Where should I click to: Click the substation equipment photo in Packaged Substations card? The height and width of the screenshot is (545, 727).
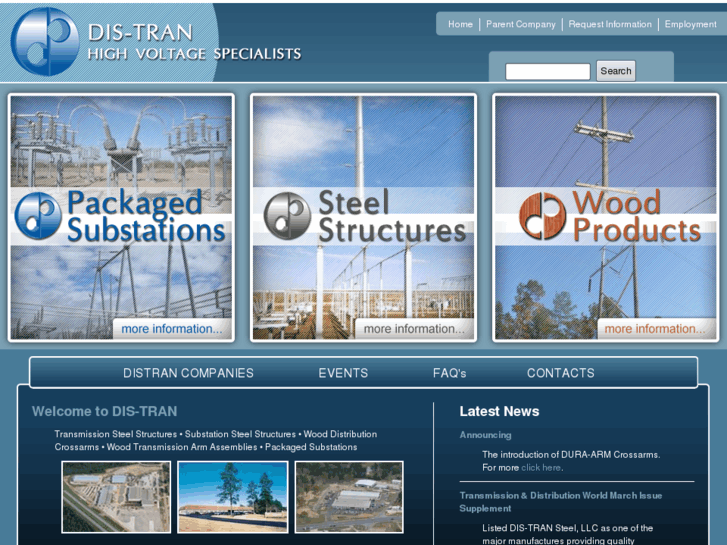point(121,141)
